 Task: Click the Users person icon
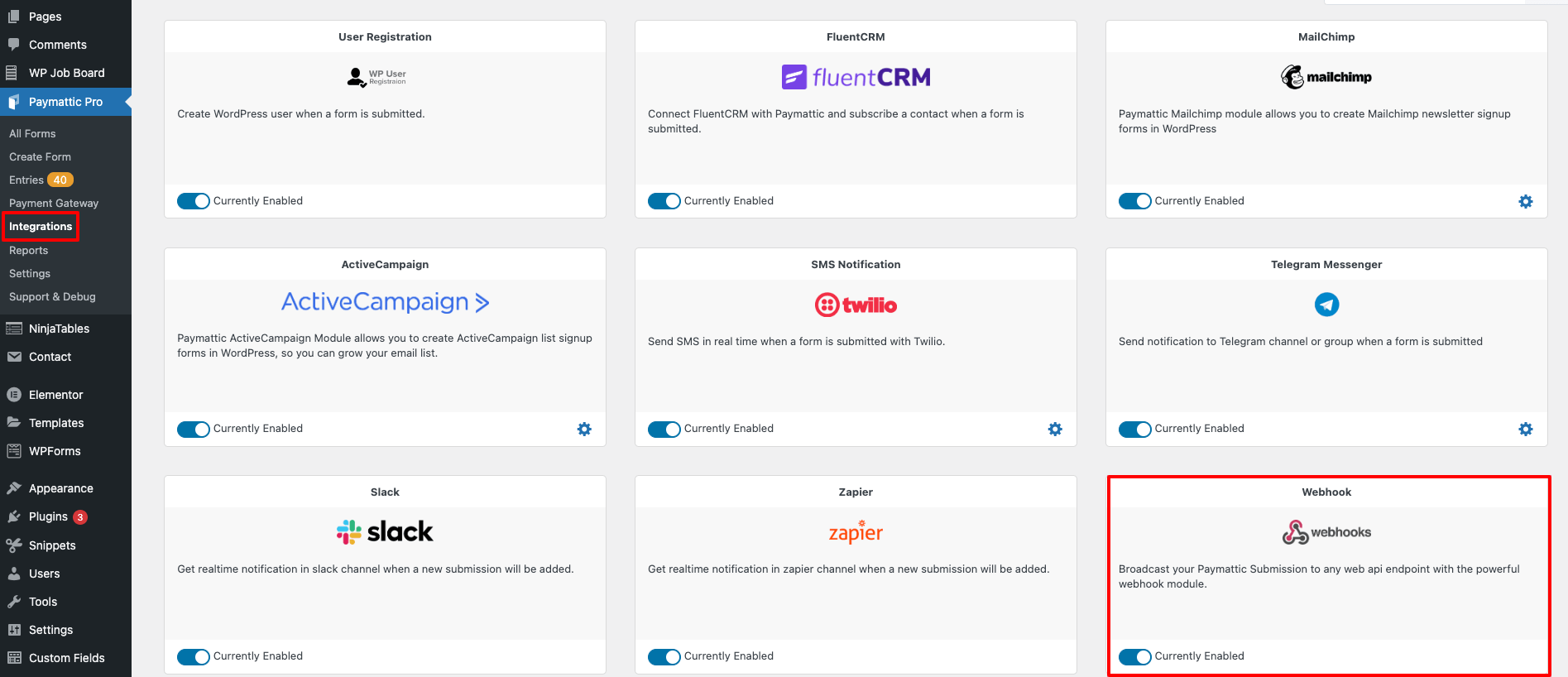click(x=14, y=574)
